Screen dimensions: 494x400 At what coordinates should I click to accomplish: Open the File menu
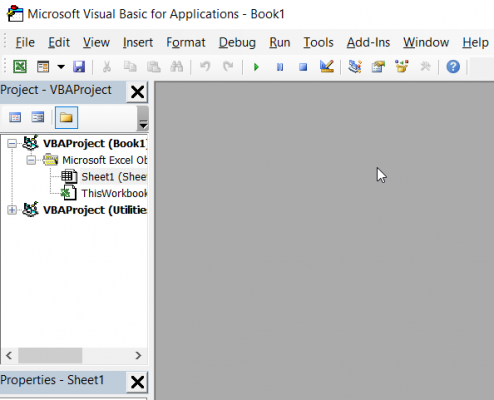(25, 43)
